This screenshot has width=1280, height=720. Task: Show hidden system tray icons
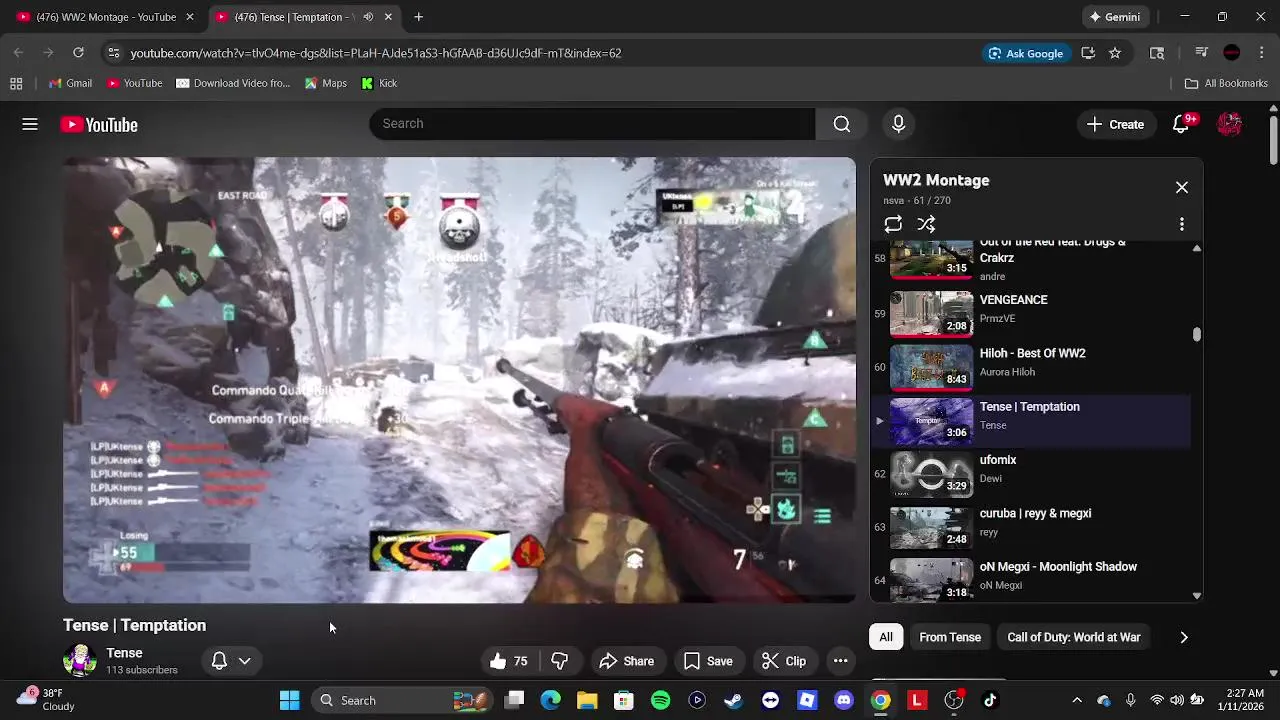[1077, 700]
